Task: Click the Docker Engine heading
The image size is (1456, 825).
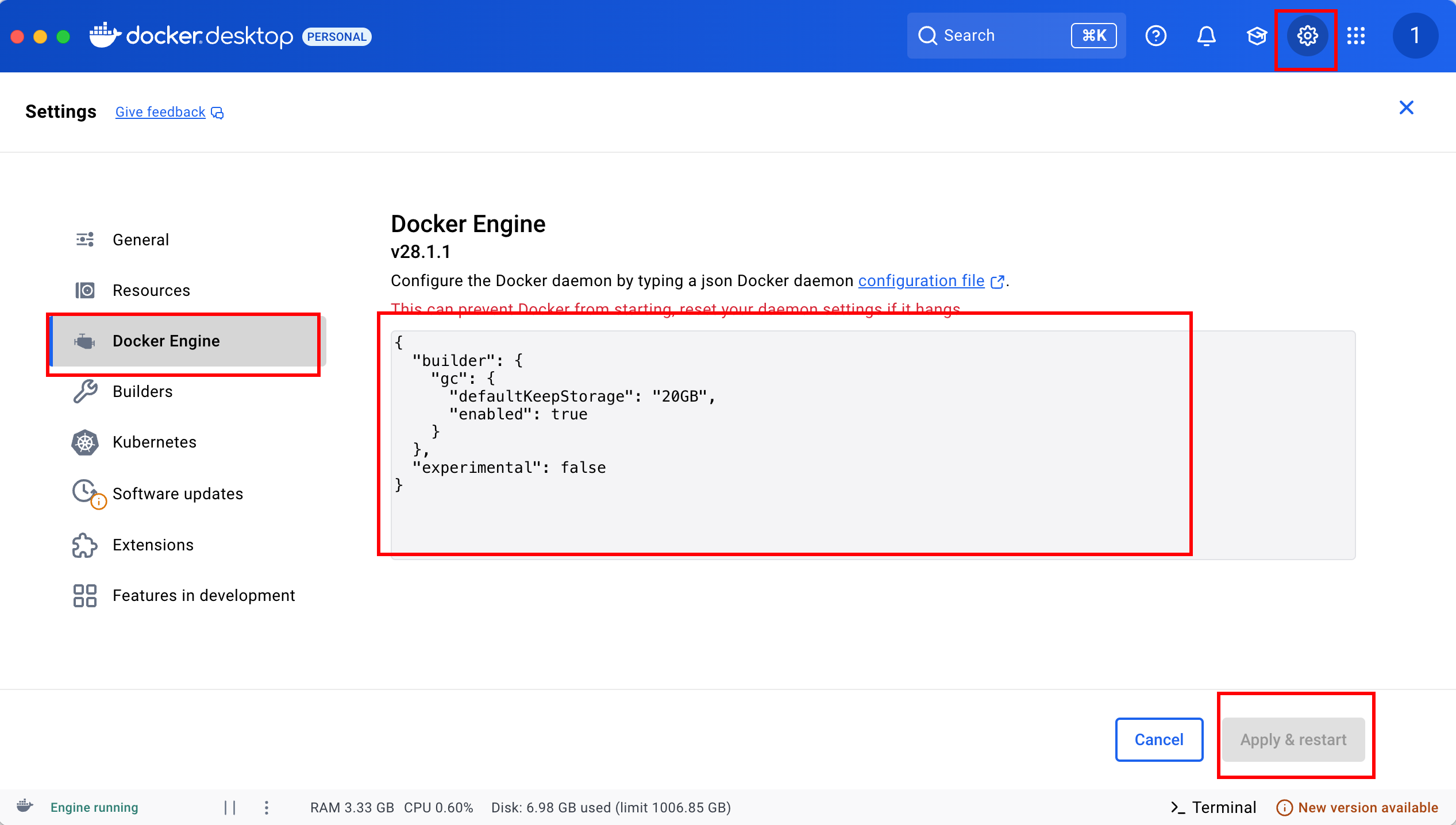Action: tap(468, 224)
